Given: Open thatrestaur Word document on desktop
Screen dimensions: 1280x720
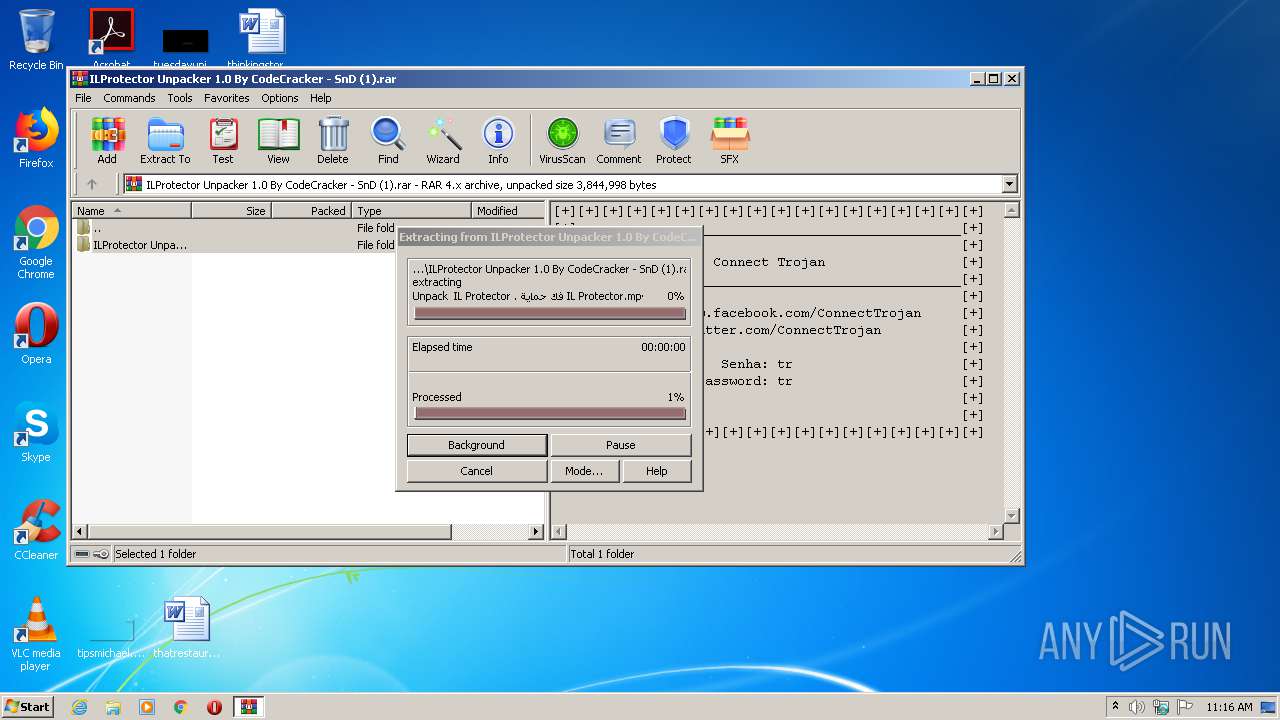Looking at the screenshot, I should (x=186, y=628).
